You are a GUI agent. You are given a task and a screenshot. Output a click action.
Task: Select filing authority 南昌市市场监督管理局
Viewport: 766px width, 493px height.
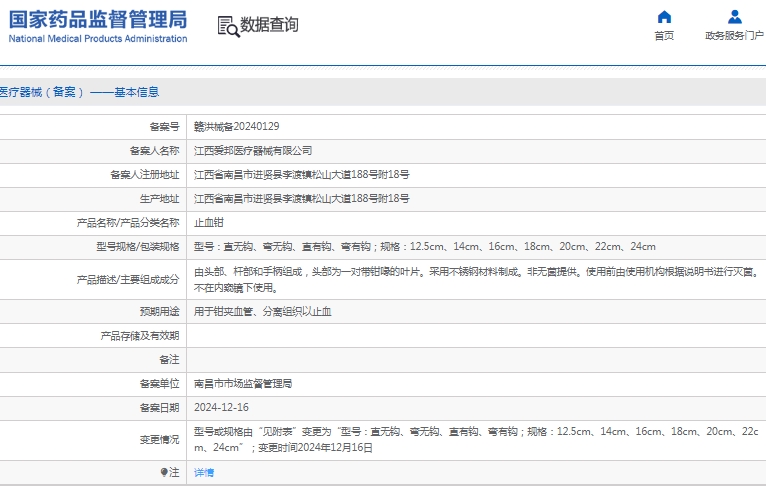point(243,384)
